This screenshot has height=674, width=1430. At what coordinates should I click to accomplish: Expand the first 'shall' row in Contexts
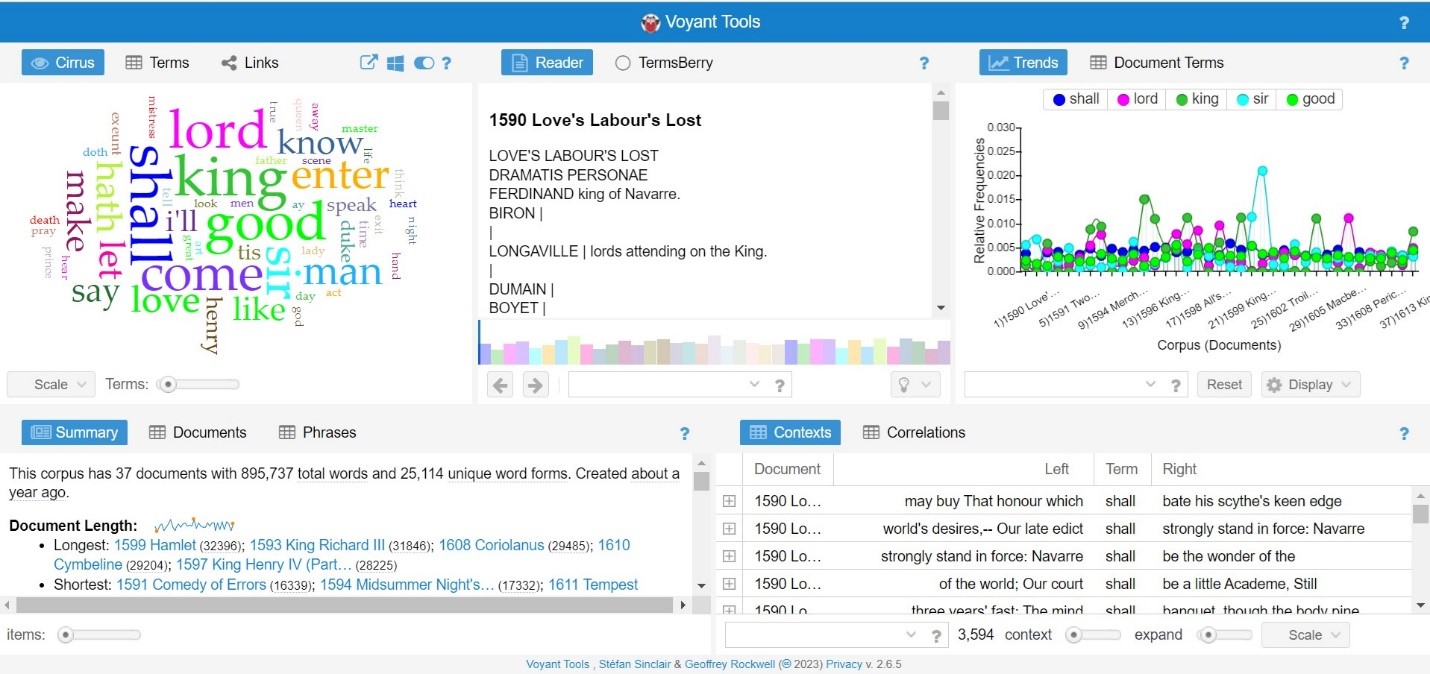click(729, 501)
